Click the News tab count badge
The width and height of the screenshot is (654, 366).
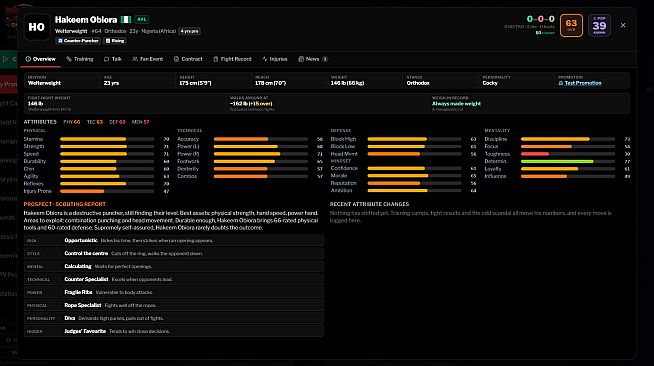(325, 59)
